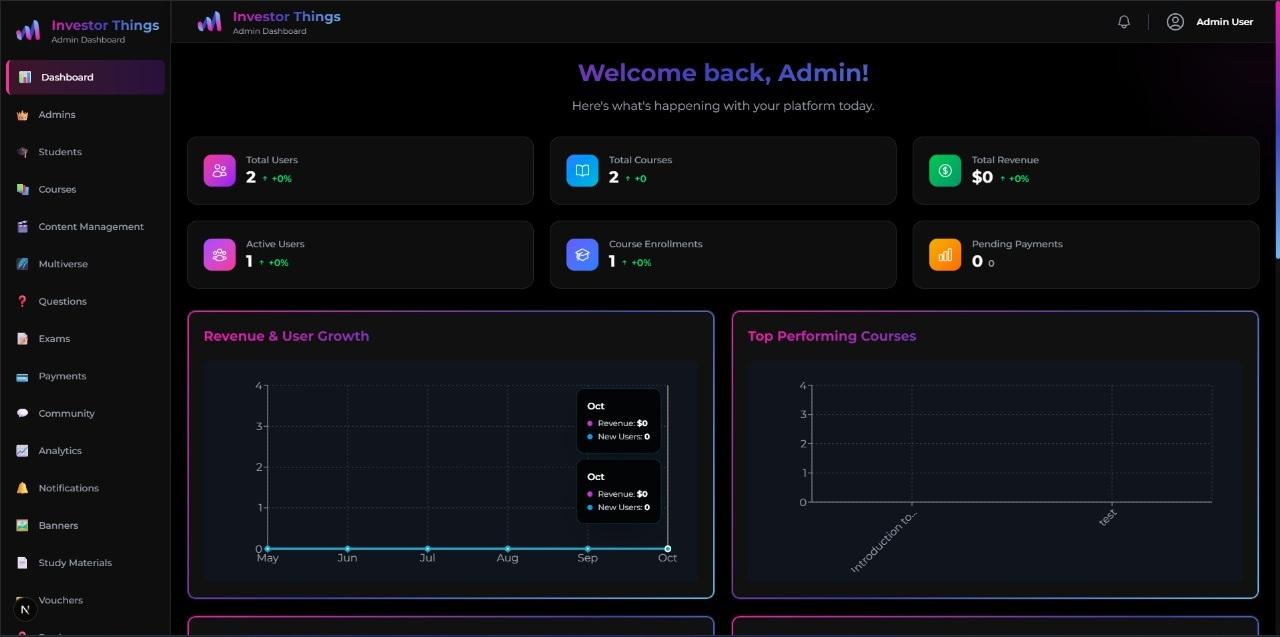Click the green Total Revenue dollar icon
The image size is (1280, 637).
944,170
